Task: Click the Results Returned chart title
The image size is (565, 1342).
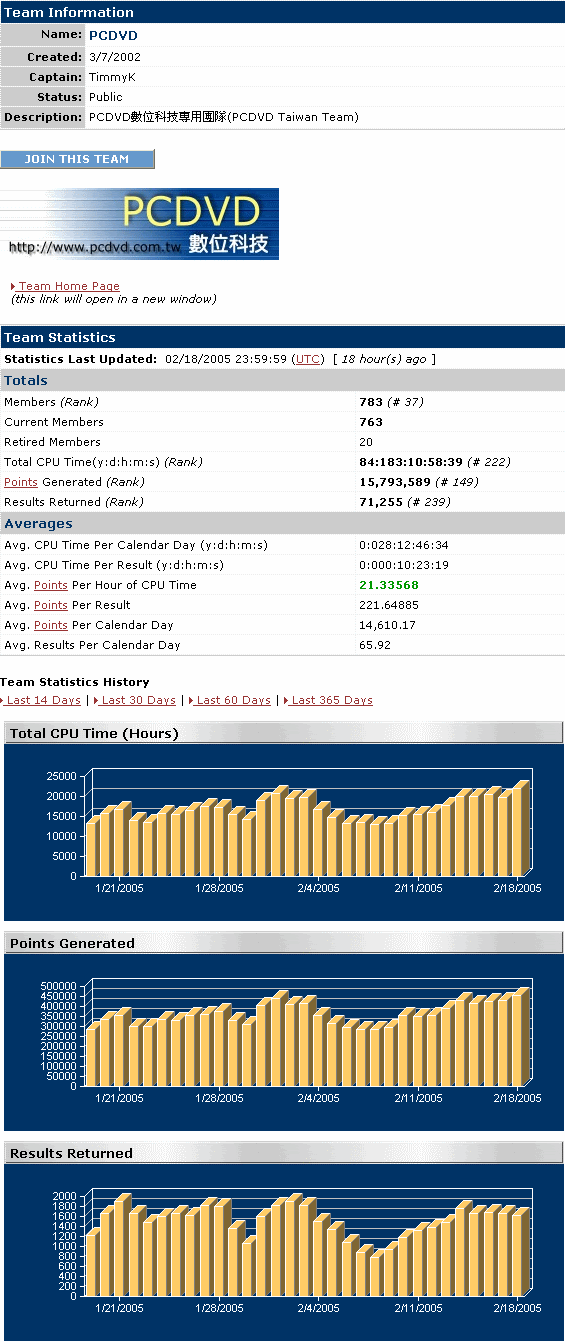Action: pyautogui.click(x=71, y=1153)
